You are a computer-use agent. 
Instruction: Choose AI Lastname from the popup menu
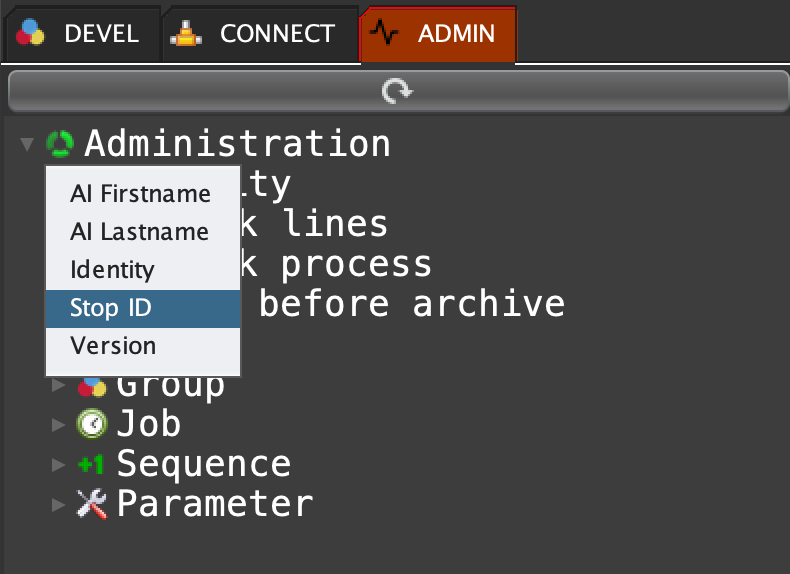[x=139, y=232]
